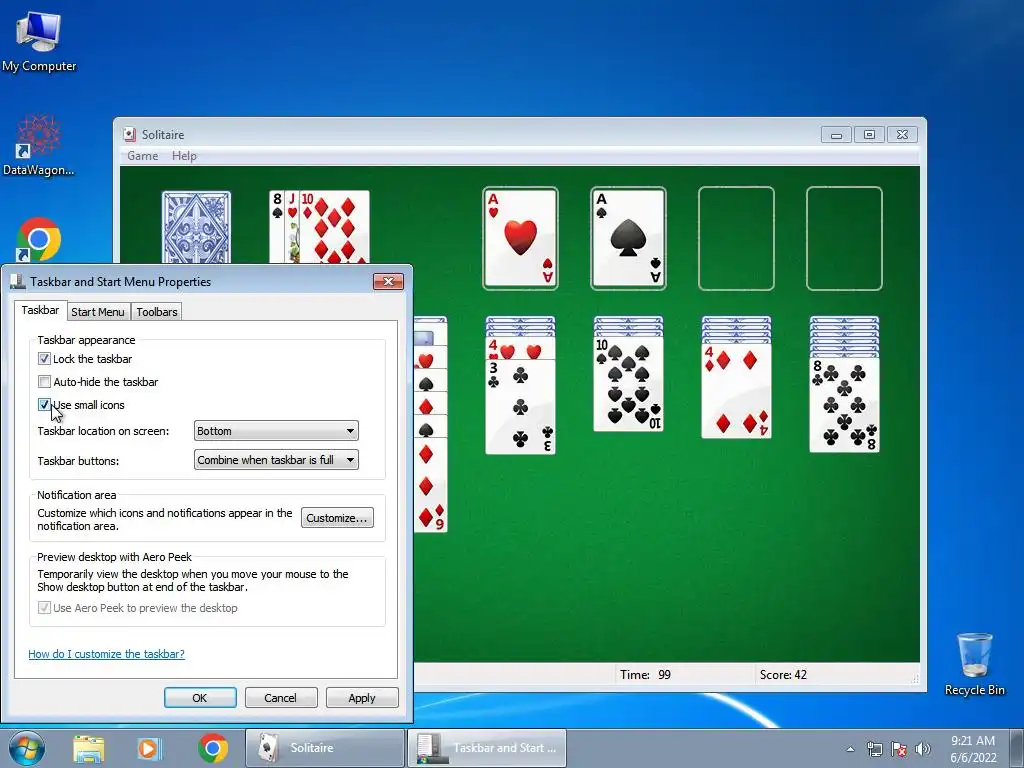Open the Action Center flag icon

[x=899, y=749]
